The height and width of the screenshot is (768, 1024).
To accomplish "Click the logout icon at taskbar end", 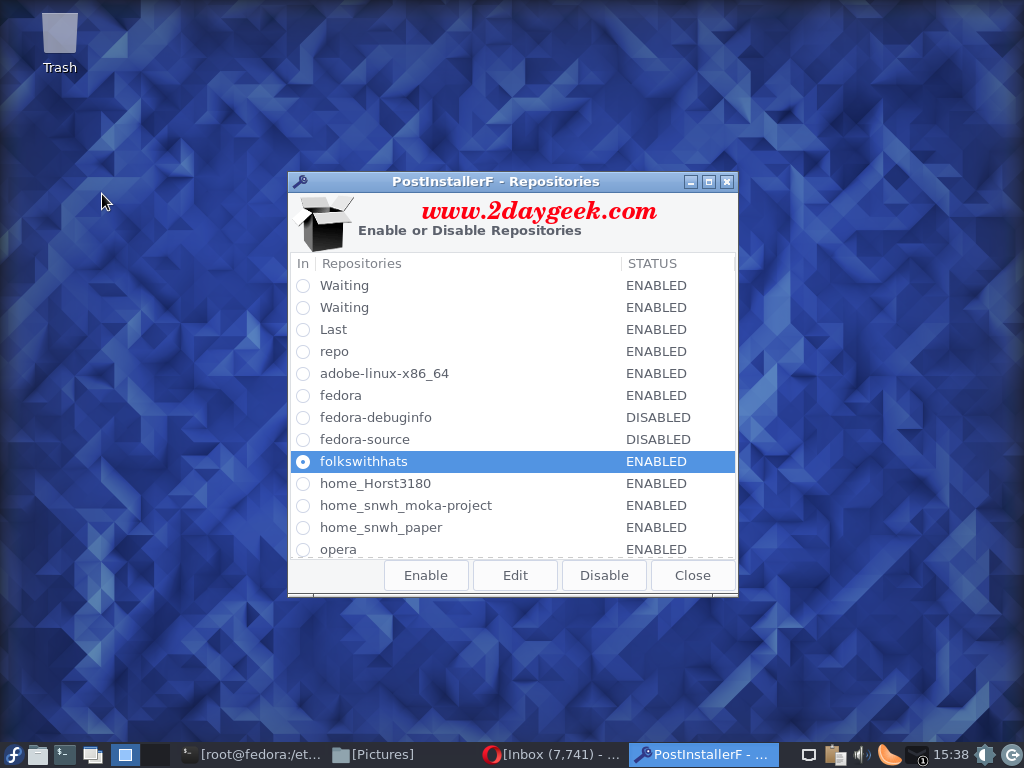I will click(1010, 755).
